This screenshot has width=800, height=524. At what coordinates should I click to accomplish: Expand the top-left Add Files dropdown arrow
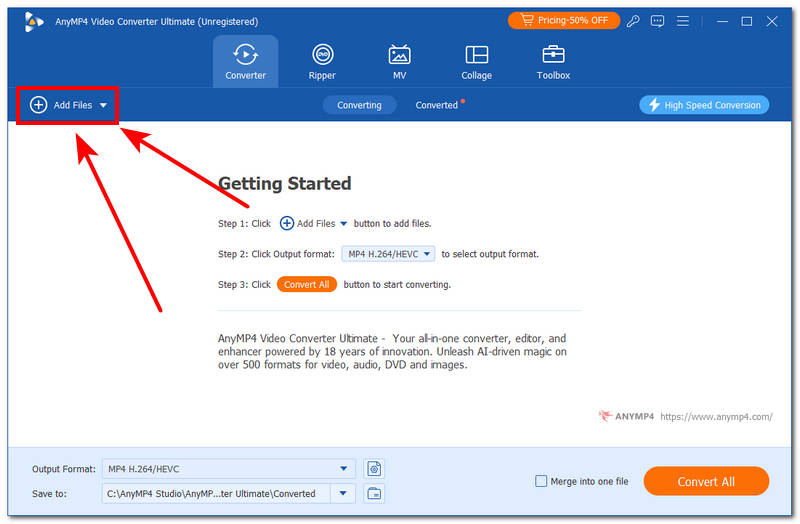(x=103, y=106)
